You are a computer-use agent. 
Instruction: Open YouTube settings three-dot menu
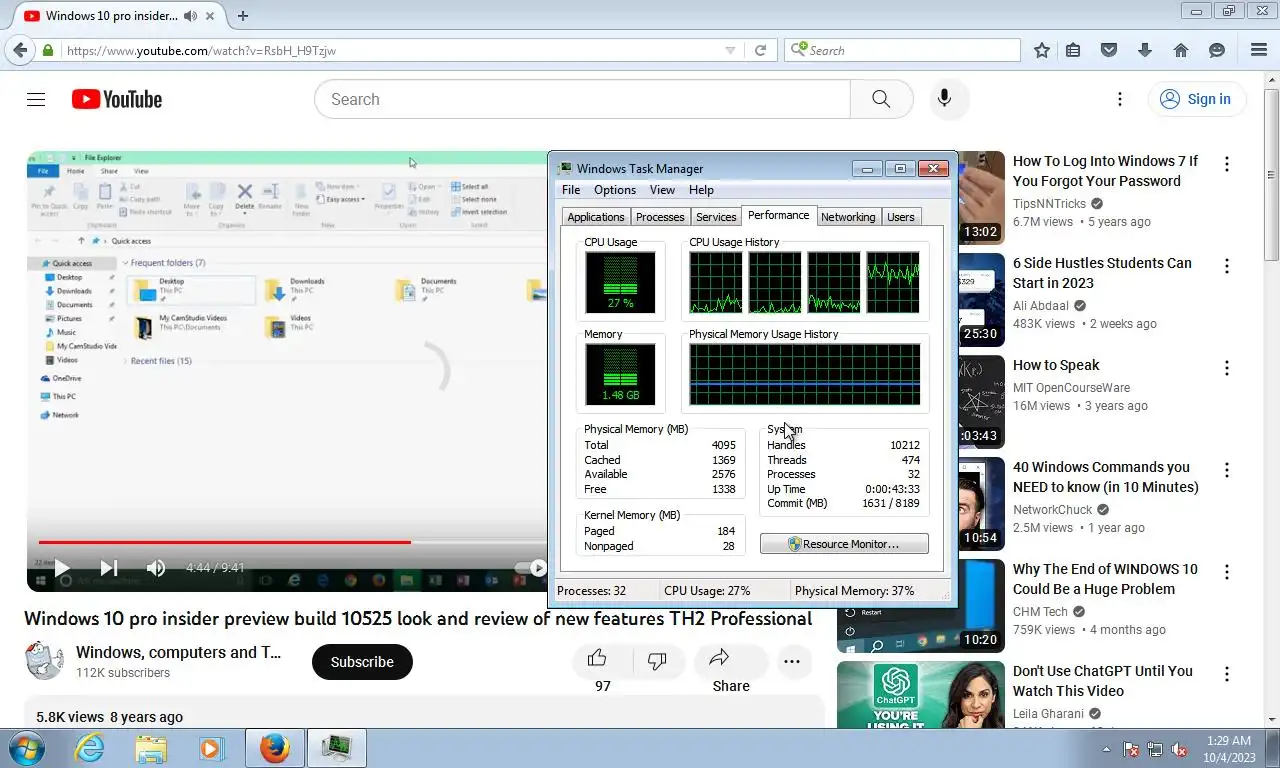click(x=1120, y=99)
